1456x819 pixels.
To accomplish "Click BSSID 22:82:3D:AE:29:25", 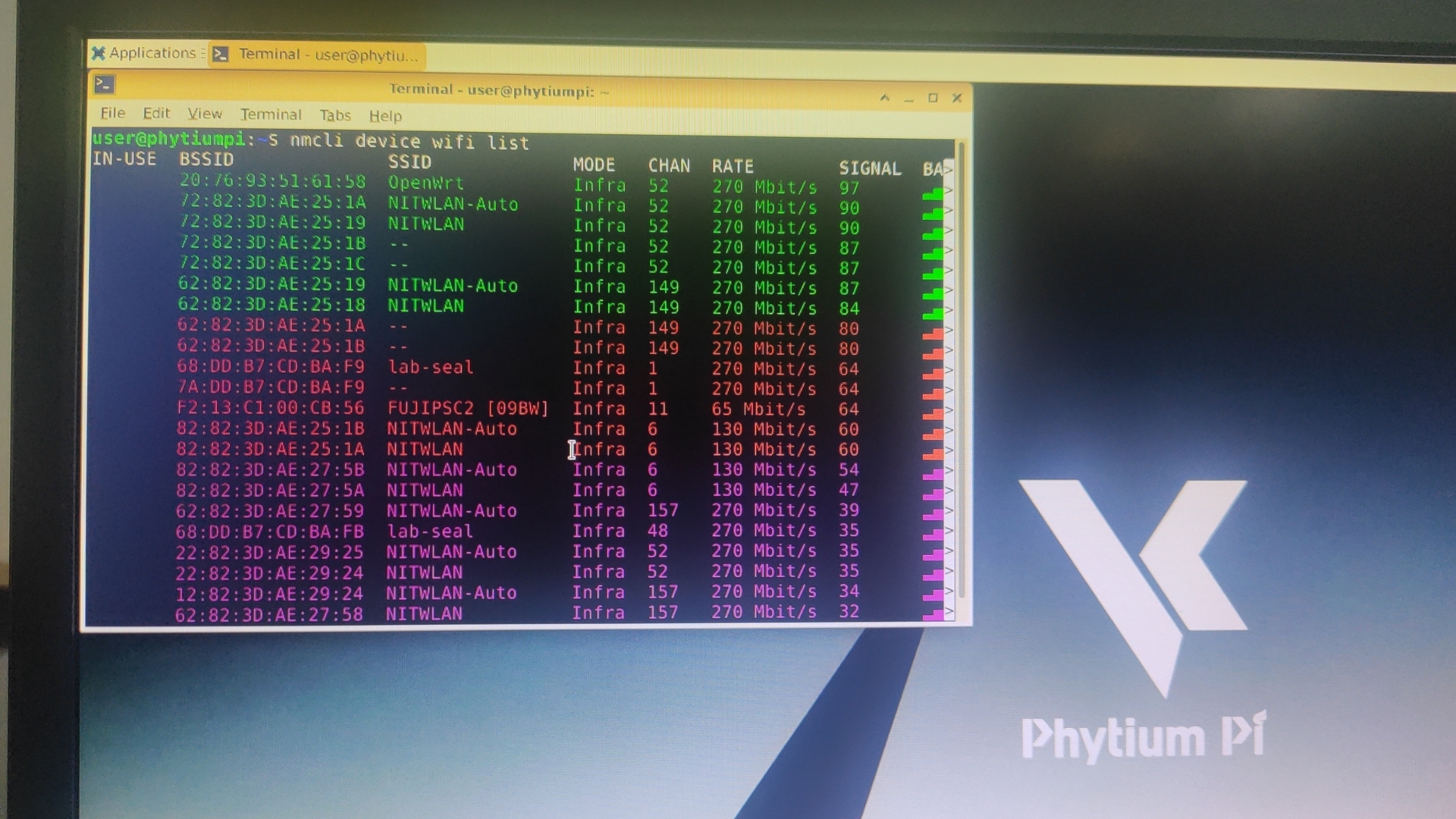I will pyautogui.click(x=270, y=552).
